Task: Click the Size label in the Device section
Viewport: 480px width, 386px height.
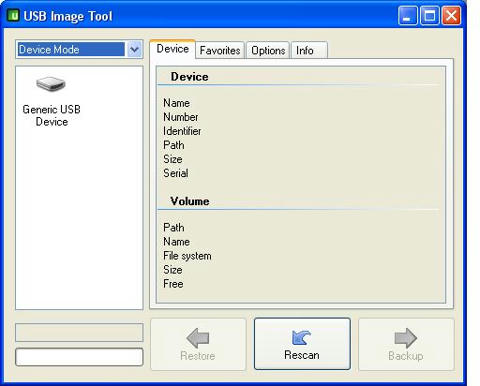Action: coord(173,159)
